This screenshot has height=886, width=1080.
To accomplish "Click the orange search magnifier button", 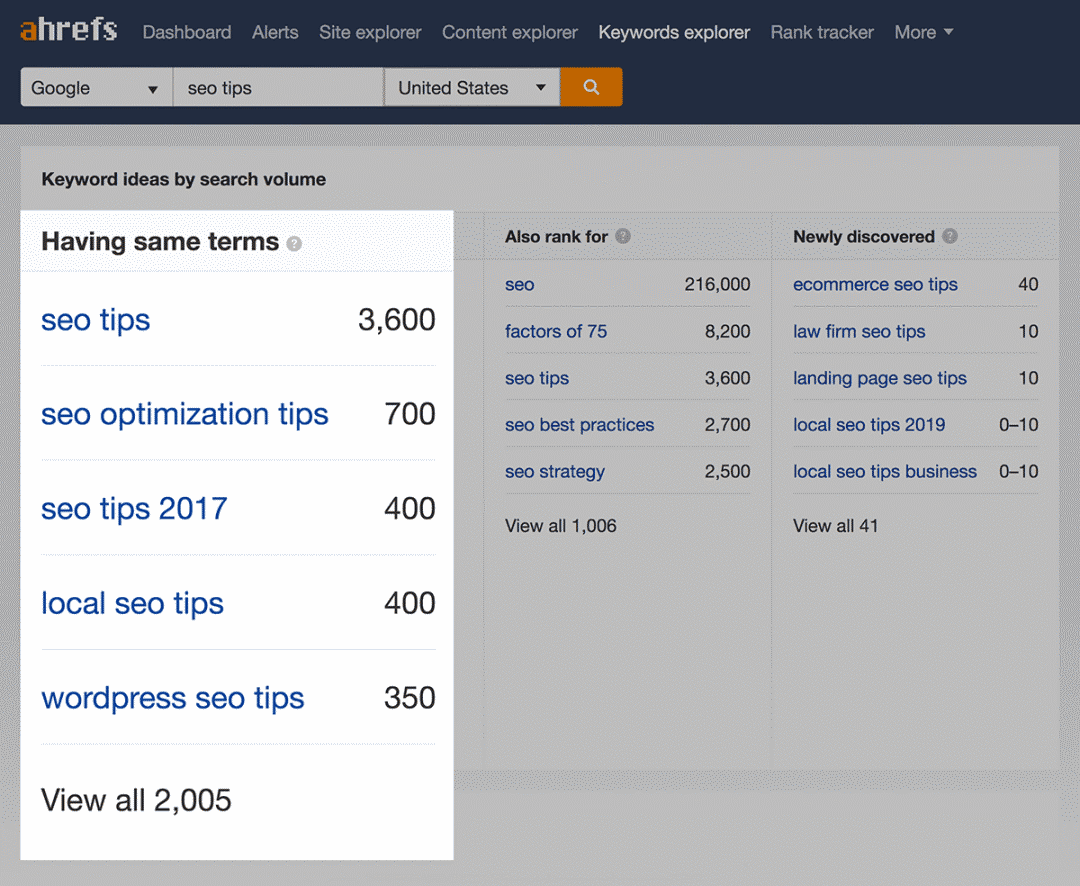I will [x=591, y=87].
